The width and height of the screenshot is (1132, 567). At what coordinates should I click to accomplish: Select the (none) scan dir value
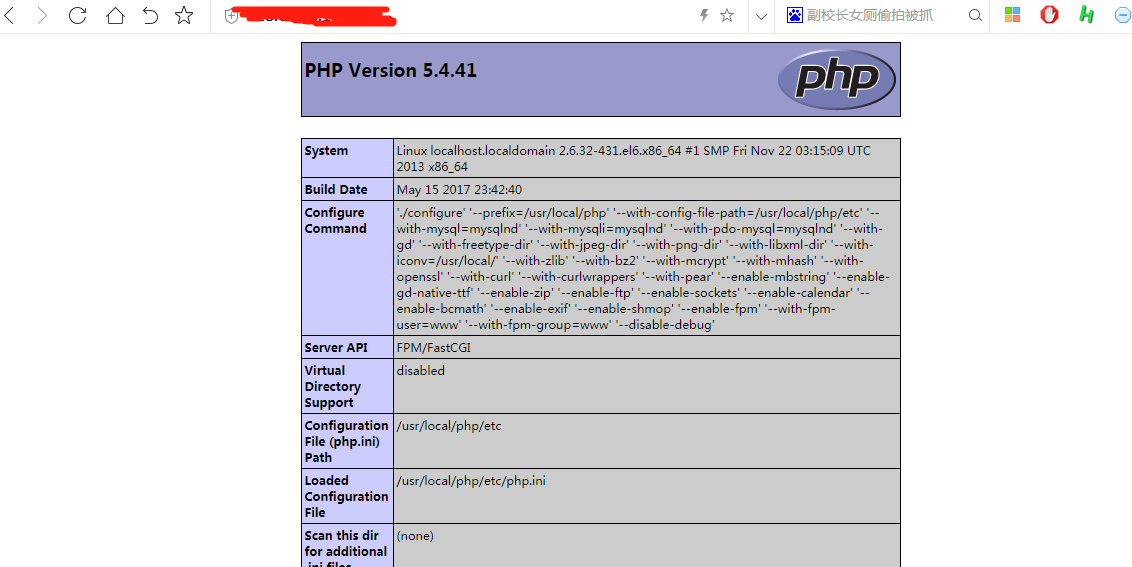click(x=415, y=536)
